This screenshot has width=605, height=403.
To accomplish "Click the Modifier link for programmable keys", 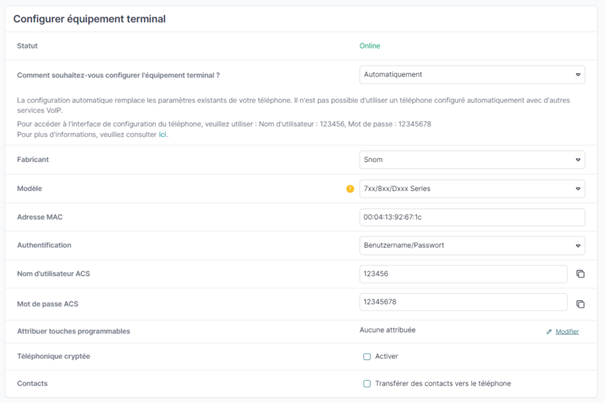I will tap(567, 332).
